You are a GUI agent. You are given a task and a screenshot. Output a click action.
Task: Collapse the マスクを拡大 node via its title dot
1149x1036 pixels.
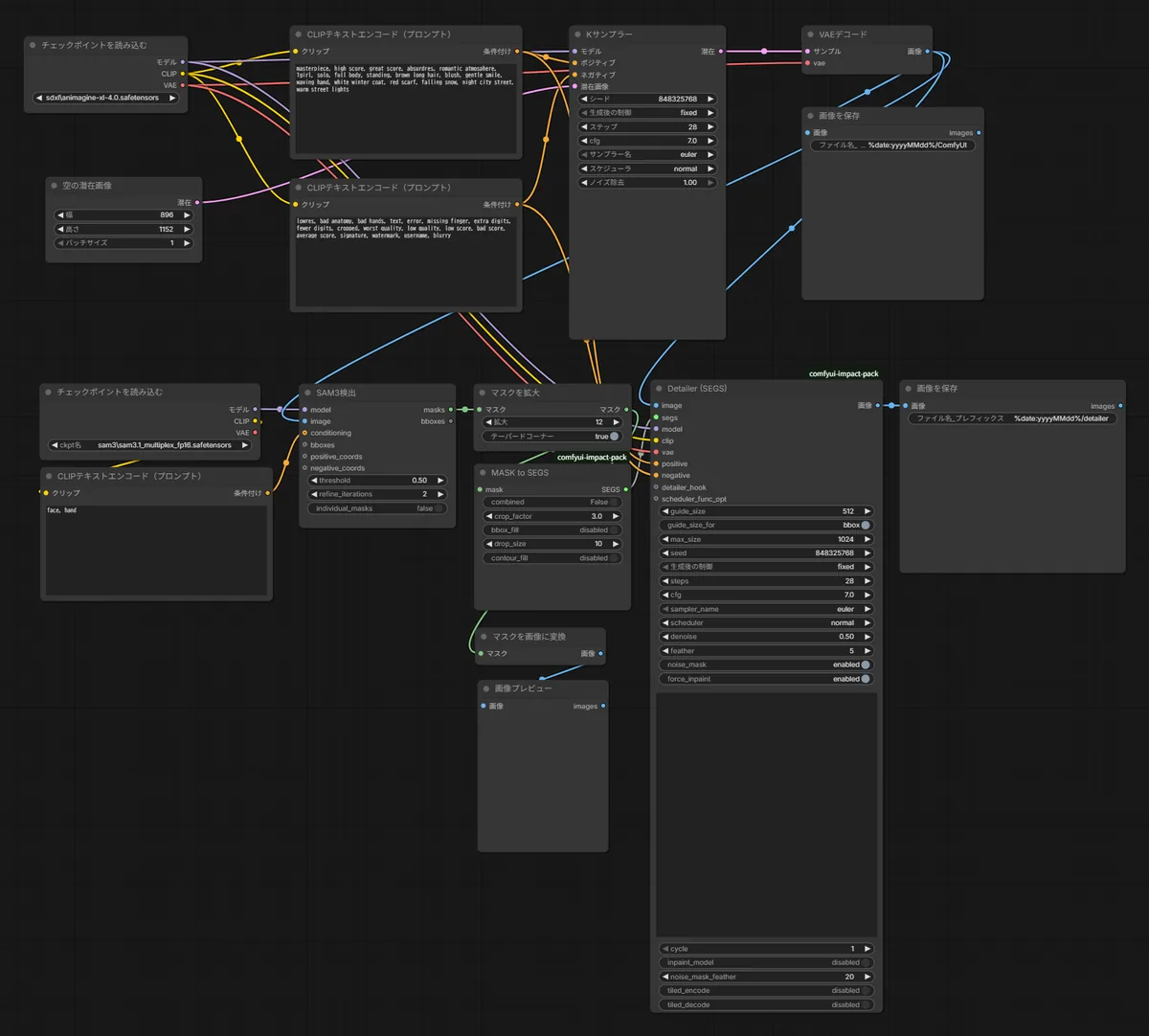coord(483,393)
